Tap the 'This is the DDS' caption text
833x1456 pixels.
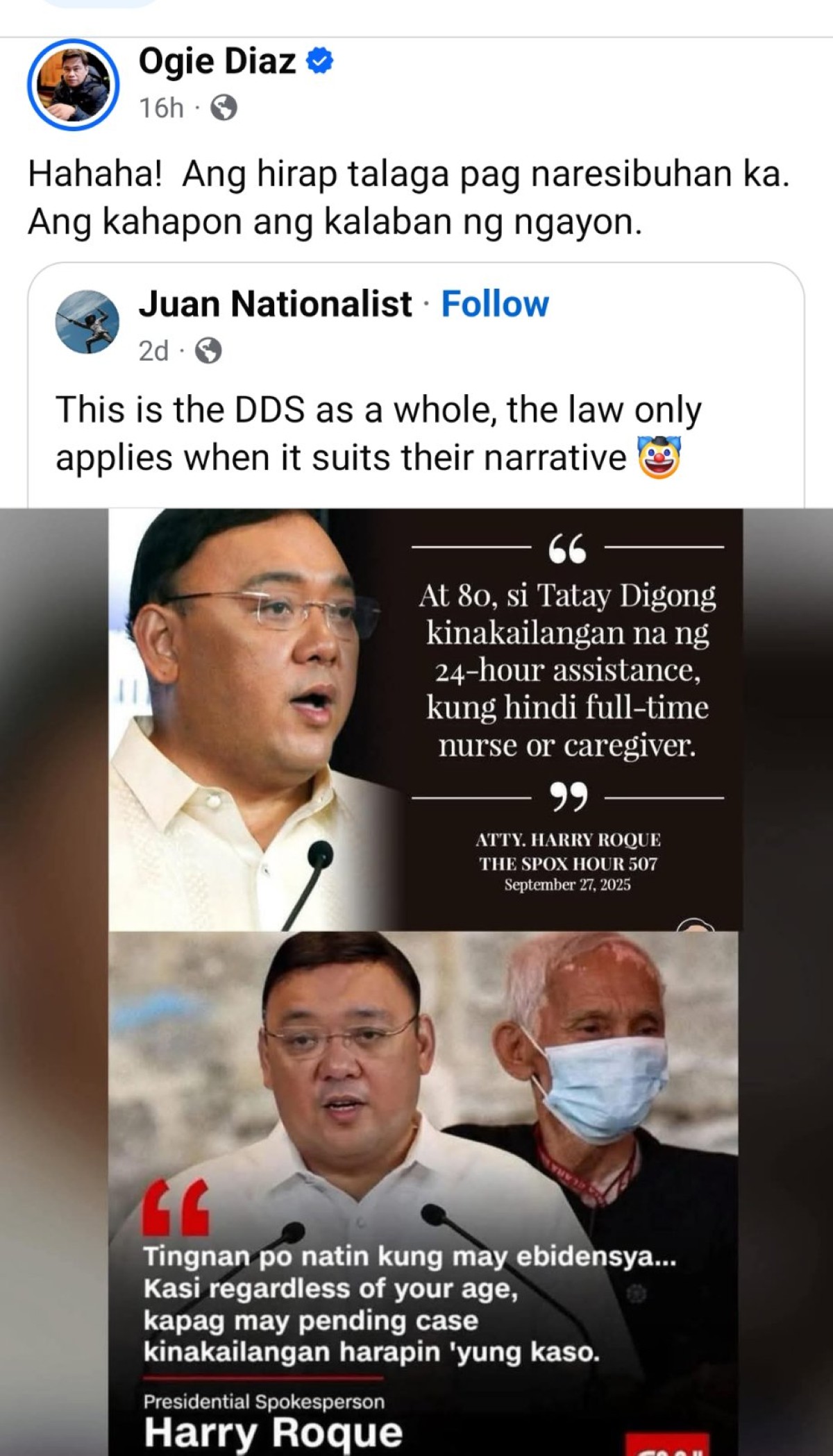pos(378,434)
